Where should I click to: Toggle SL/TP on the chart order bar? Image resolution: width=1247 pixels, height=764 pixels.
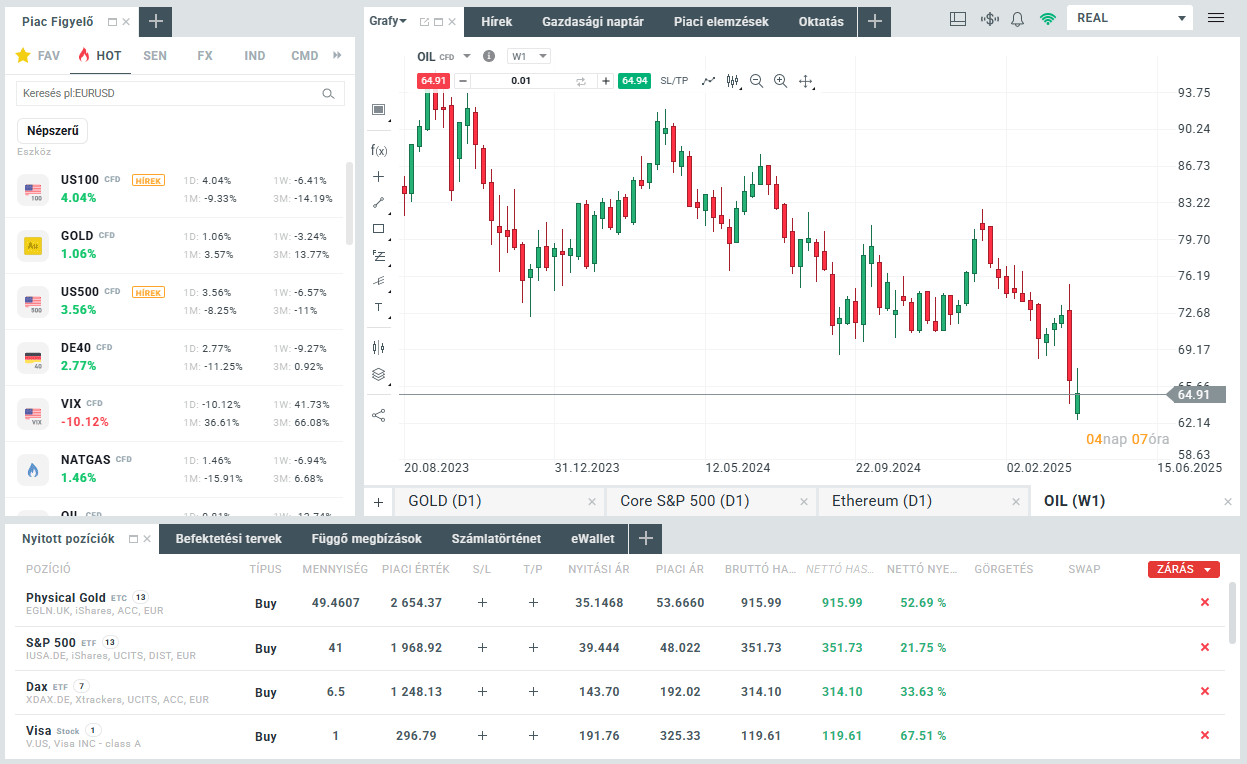click(x=674, y=81)
